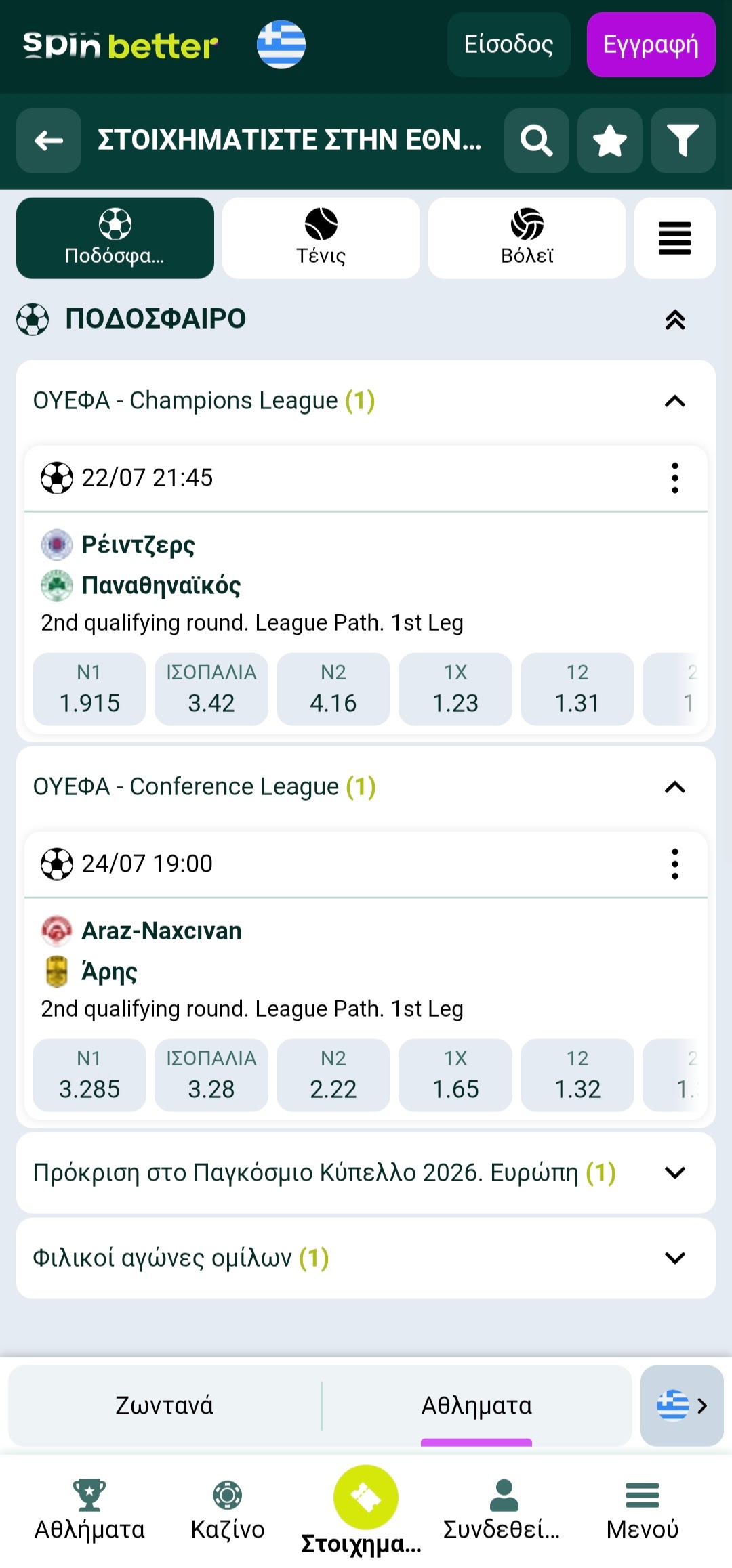Open favorites with the star icon
This screenshot has width=732, height=1568.
click(x=609, y=141)
